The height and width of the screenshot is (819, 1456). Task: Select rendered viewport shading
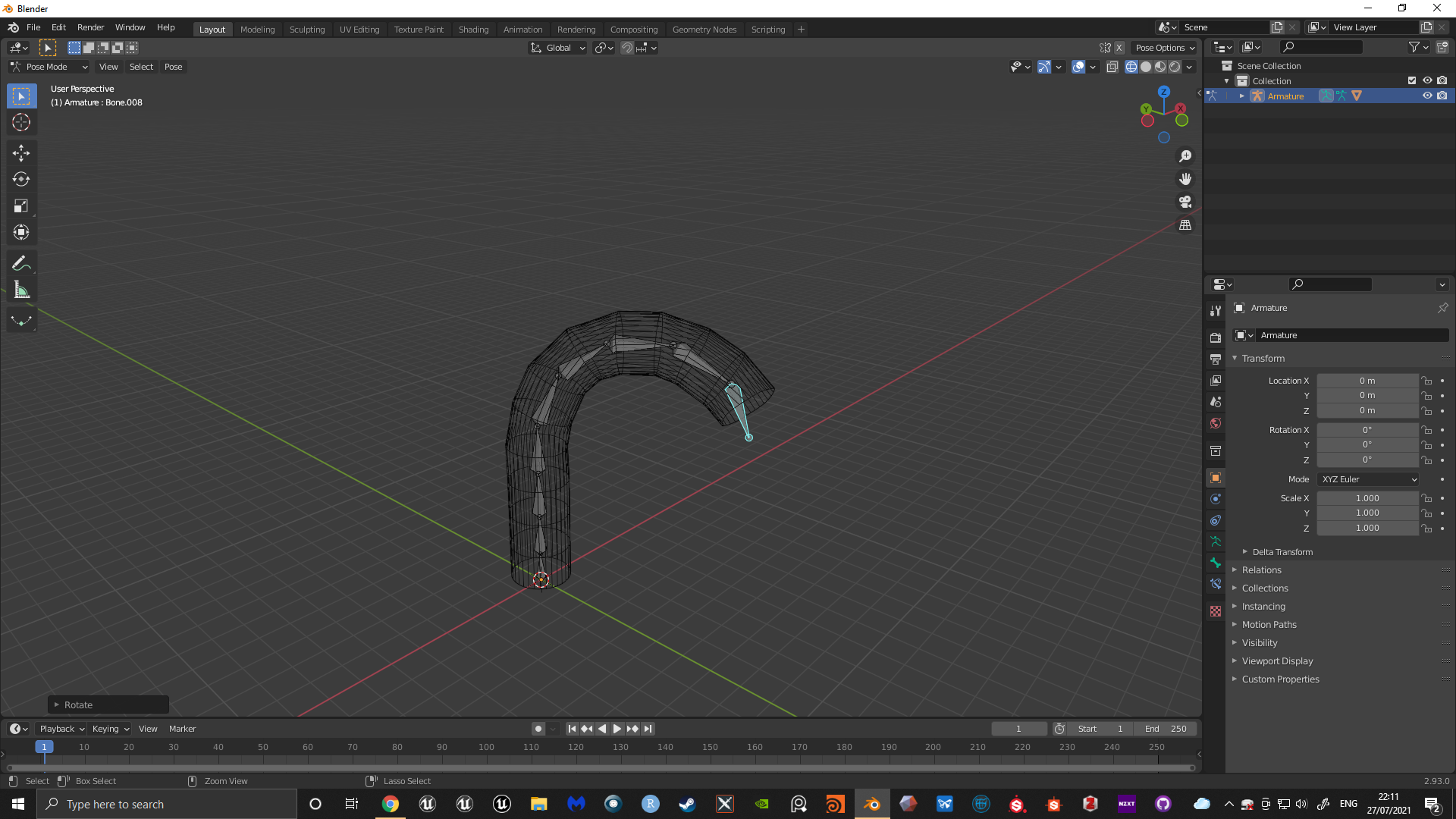coord(1175,67)
